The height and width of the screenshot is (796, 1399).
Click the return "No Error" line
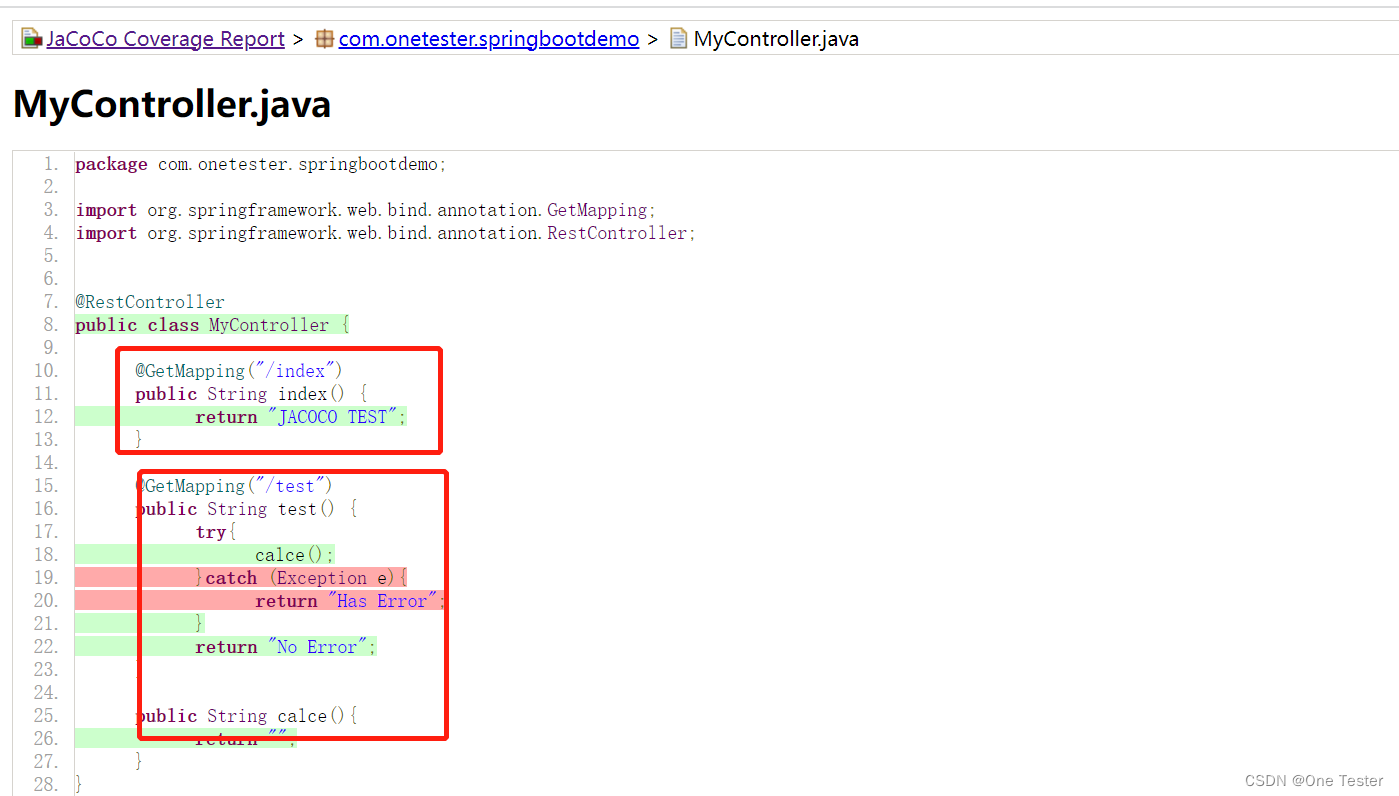coord(286,647)
